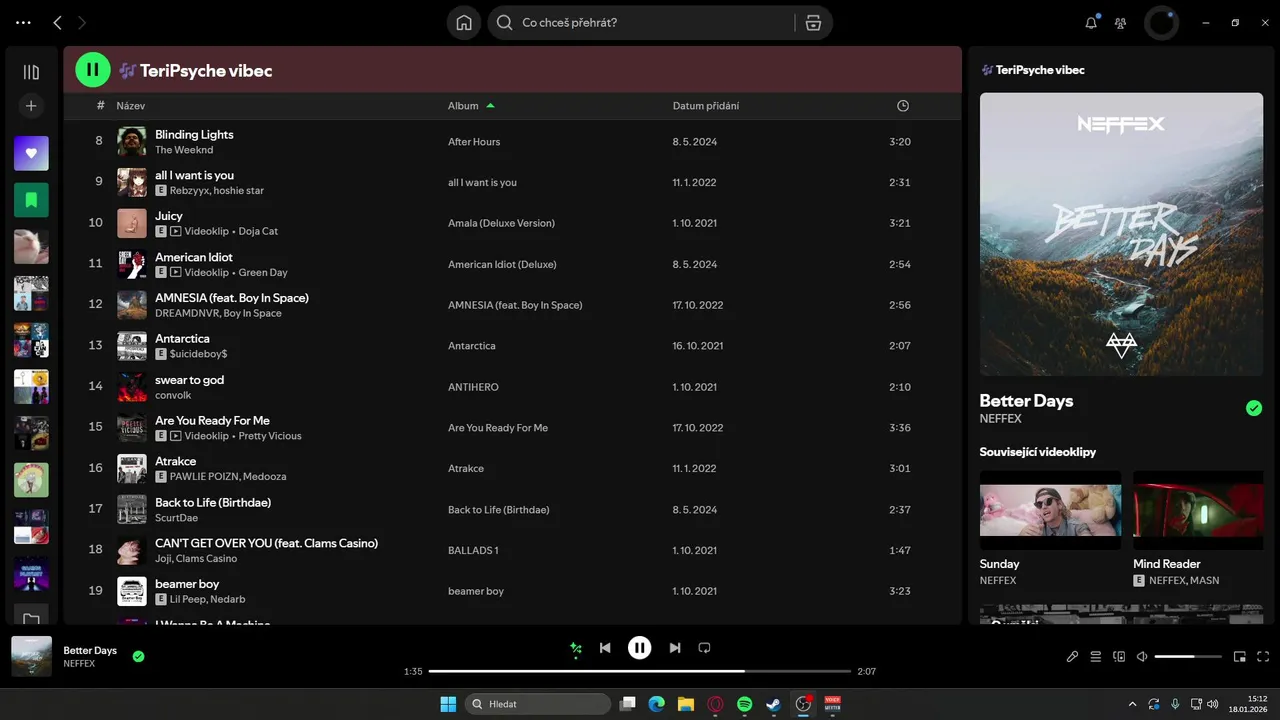Sort by Datum přidání column
This screenshot has width=1280, height=720.
click(x=706, y=106)
